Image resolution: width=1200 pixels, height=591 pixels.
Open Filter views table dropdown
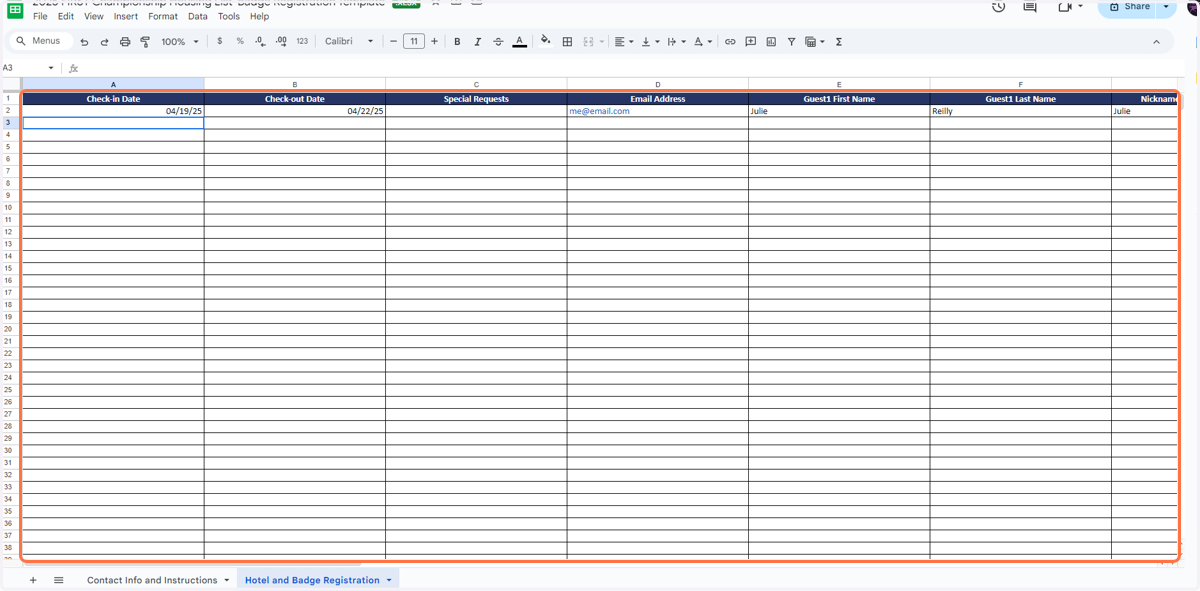(x=815, y=41)
